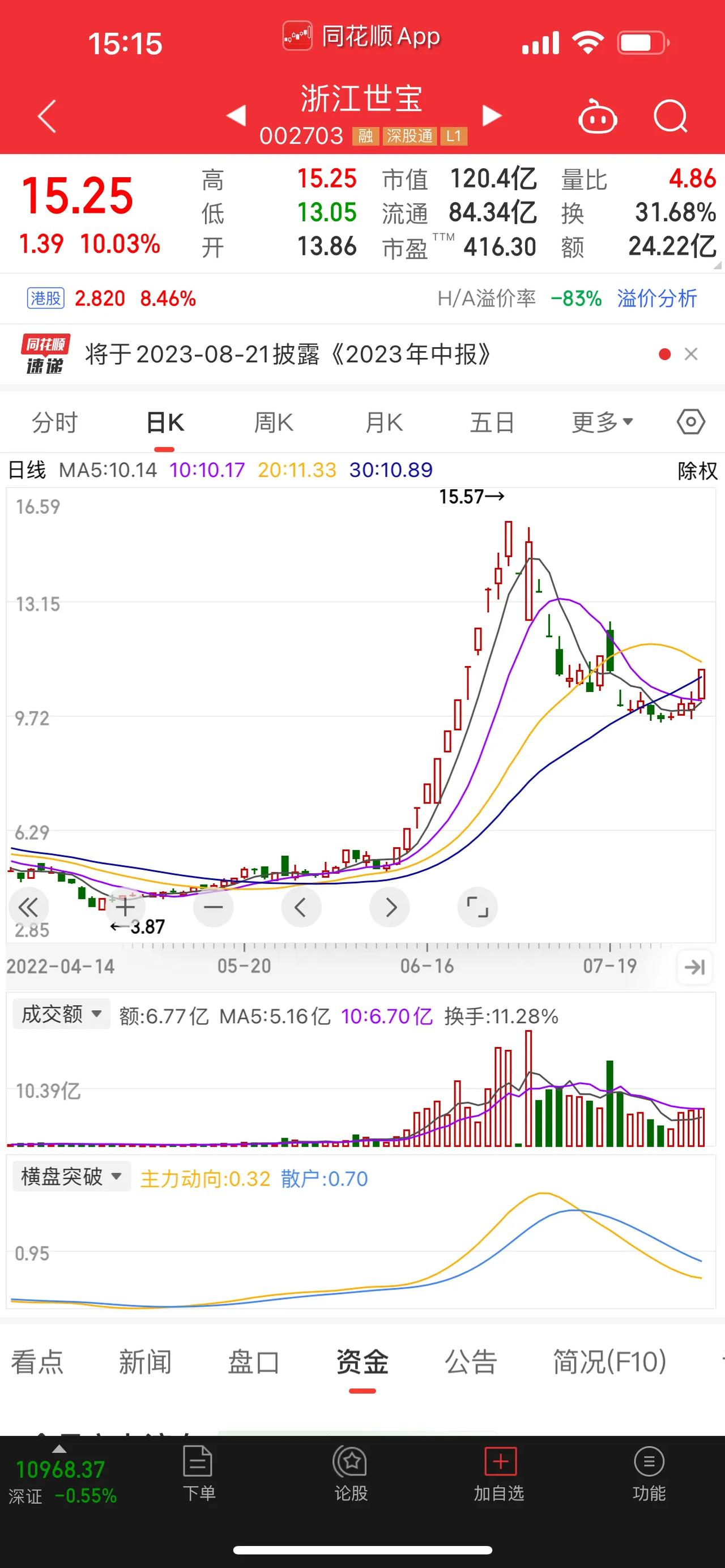This screenshot has height=1568, width=725.
Task: Expand the 深证 index bar arrow
Action: (59, 1449)
